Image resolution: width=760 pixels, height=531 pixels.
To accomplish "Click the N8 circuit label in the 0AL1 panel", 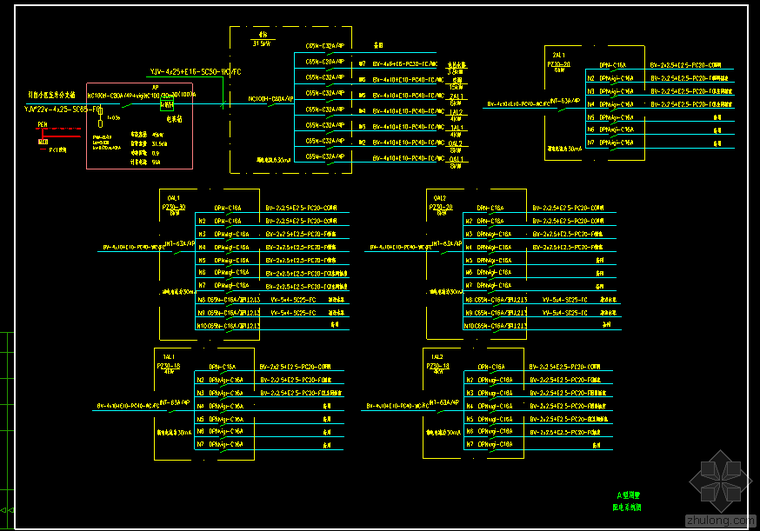I will (202, 299).
